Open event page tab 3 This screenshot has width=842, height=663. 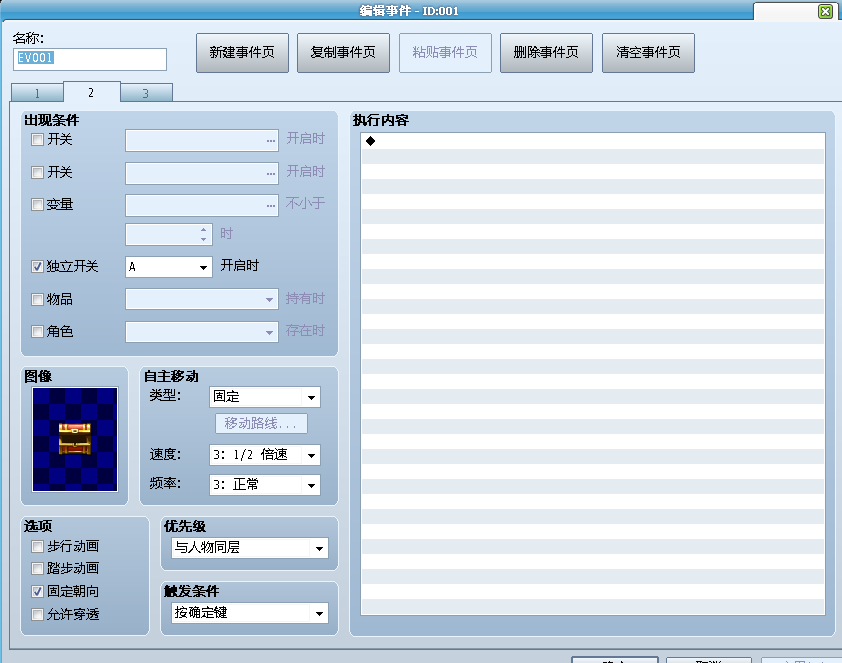point(146,93)
